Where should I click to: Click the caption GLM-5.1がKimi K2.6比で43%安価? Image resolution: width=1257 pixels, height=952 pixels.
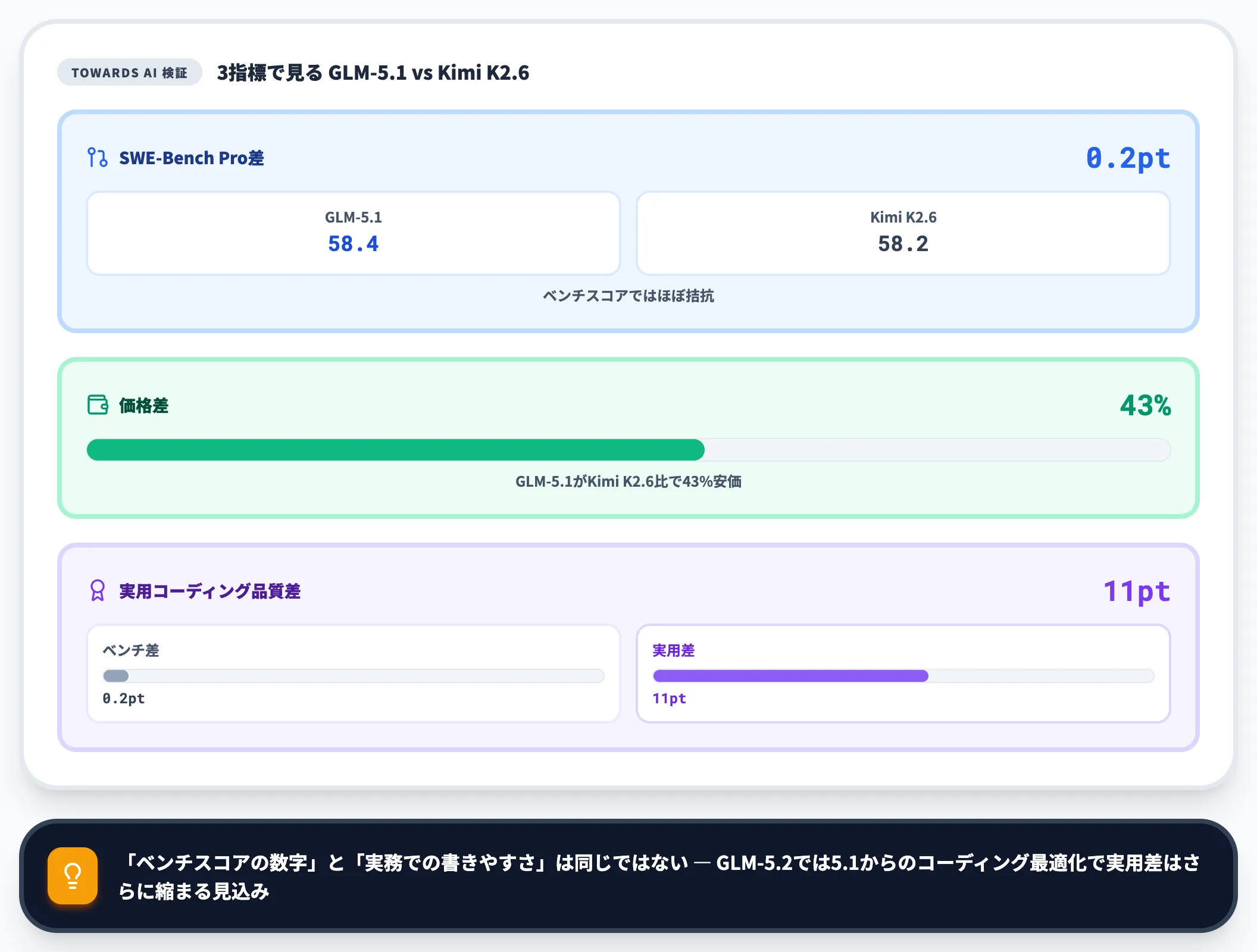pyautogui.click(x=628, y=481)
